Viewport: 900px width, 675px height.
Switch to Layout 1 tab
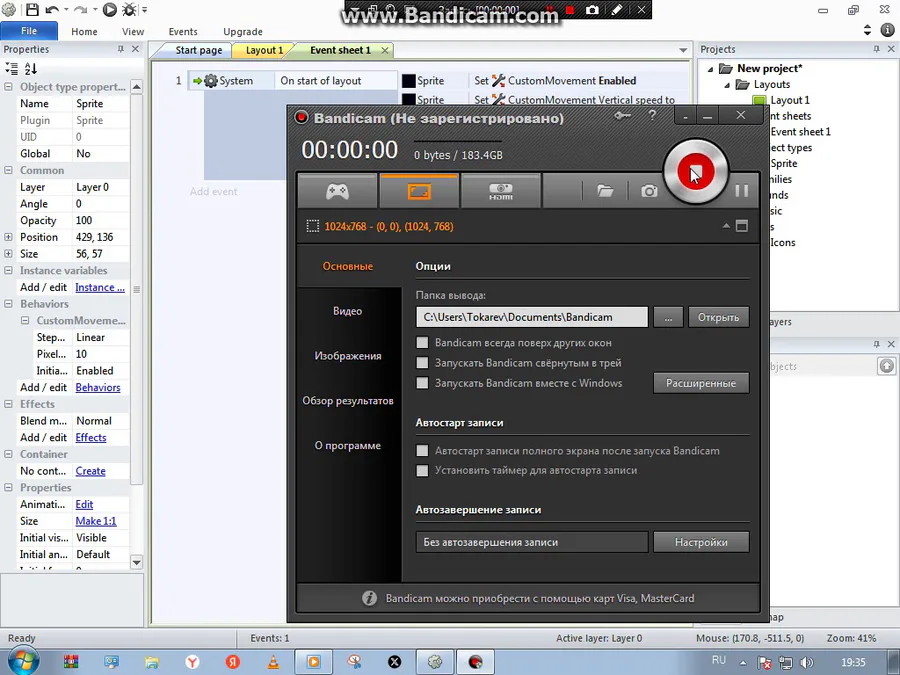coord(264,50)
